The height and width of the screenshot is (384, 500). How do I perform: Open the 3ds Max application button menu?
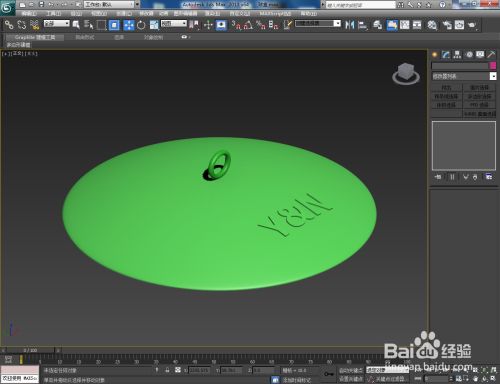(x=7, y=7)
